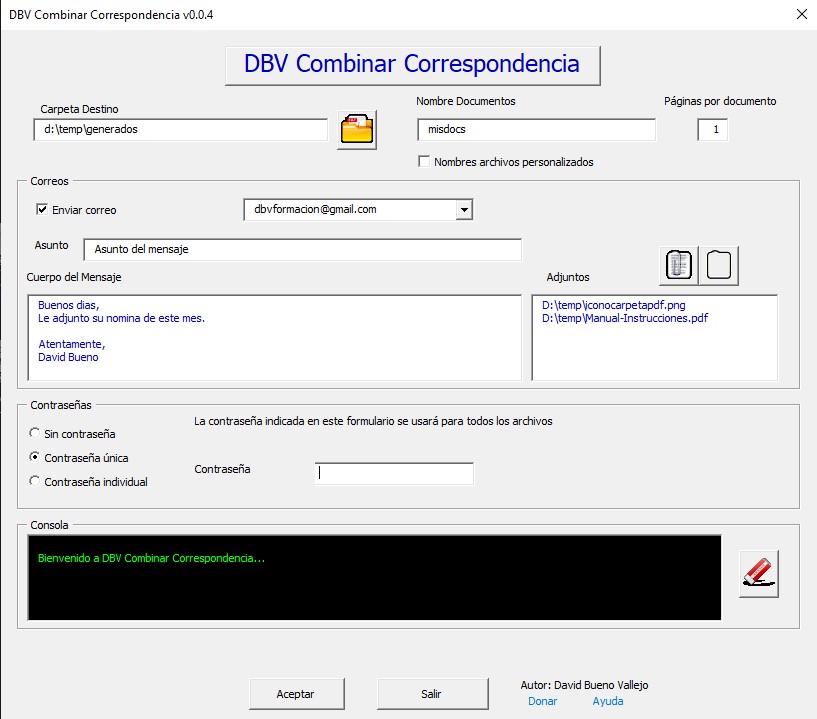Click 'Le adjunto su nomina de este mes.'

121,318
